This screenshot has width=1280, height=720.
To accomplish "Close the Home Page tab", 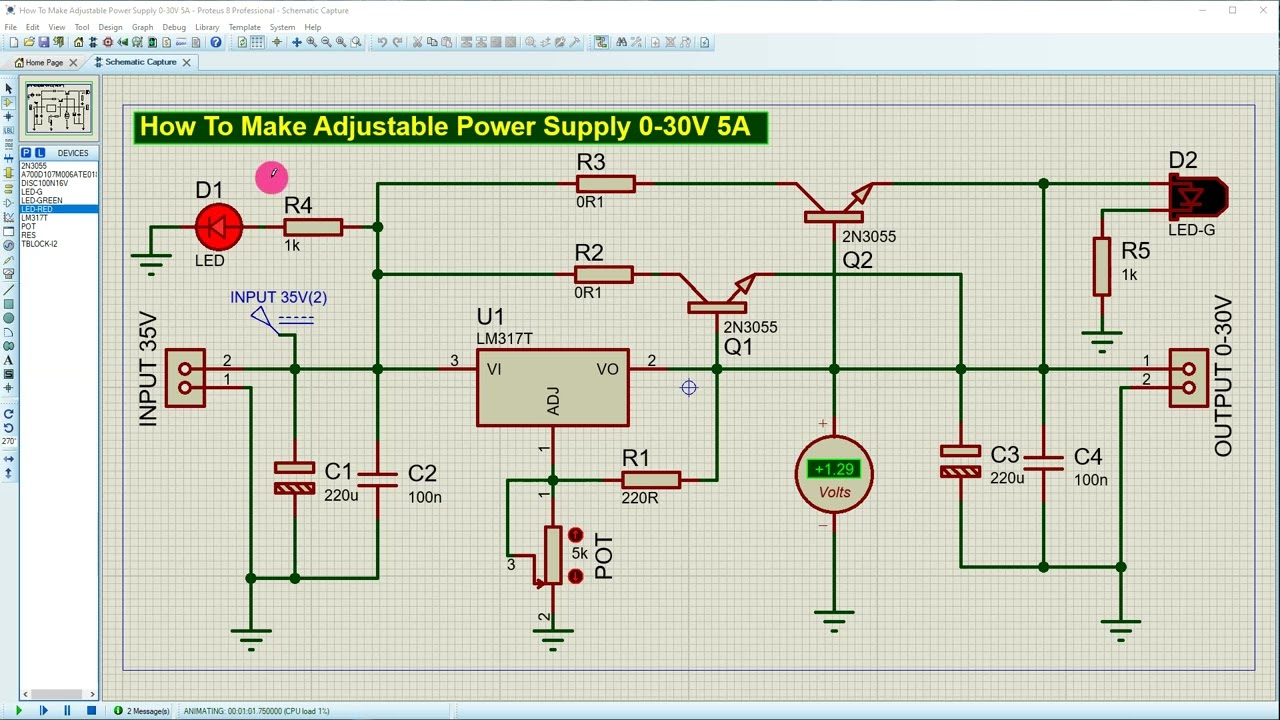I will (x=73, y=62).
